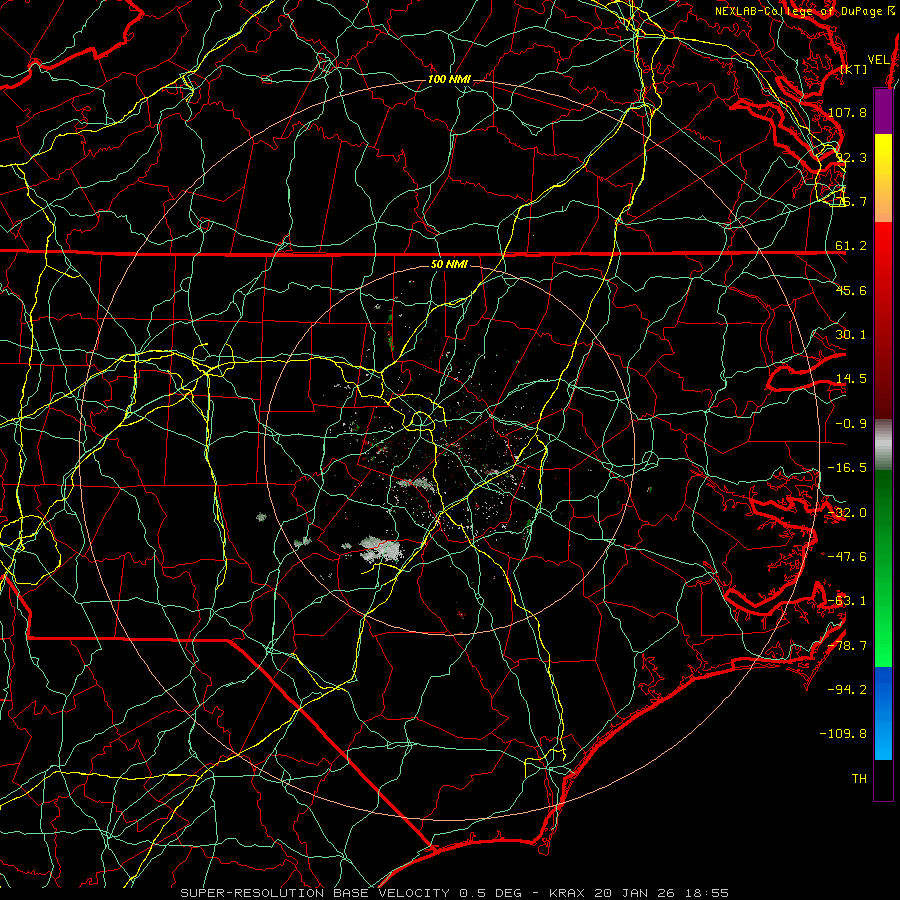Click the -63.1 scale value
Image resolution: width=900 pixels, height=900 pixels.
847,601
